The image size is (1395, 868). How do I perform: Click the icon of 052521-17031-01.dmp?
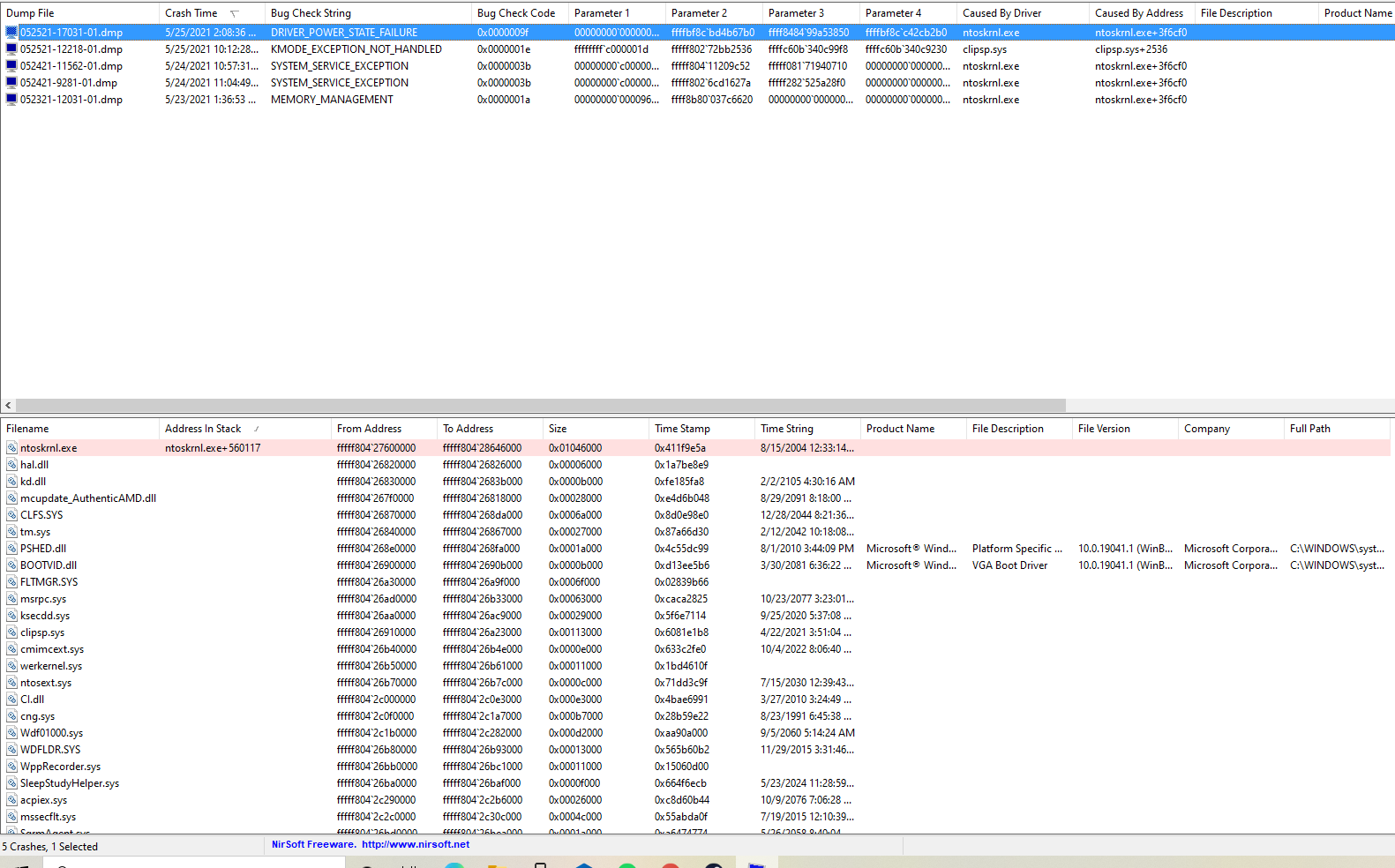click(x=11, y=33)
